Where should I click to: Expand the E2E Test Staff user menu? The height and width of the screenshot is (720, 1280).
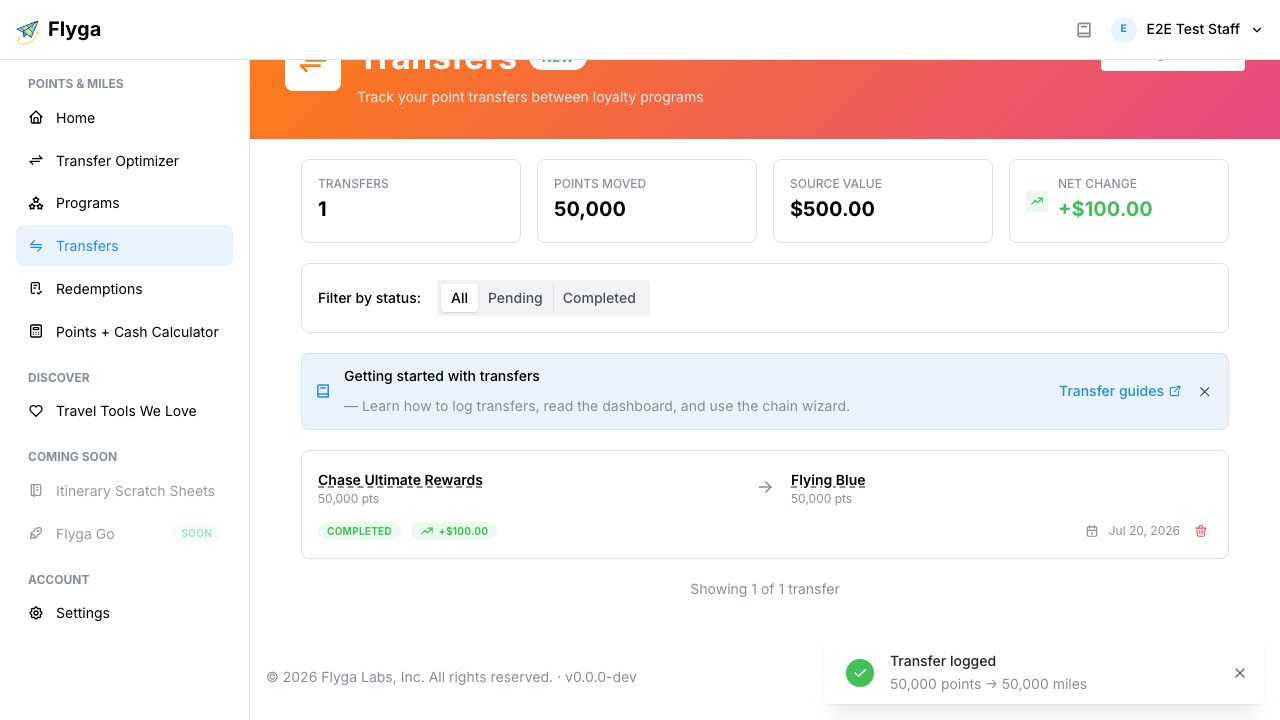pyautogui.click(x=1187, y=30)
